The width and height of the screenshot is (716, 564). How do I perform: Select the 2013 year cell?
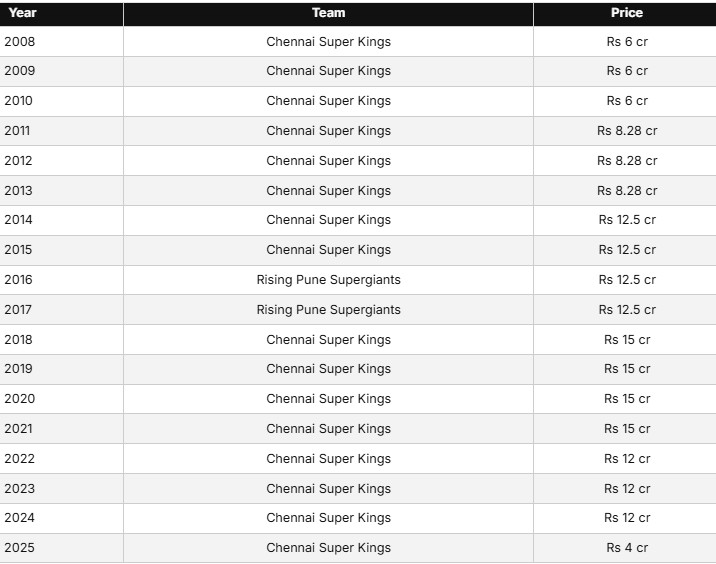18,190
